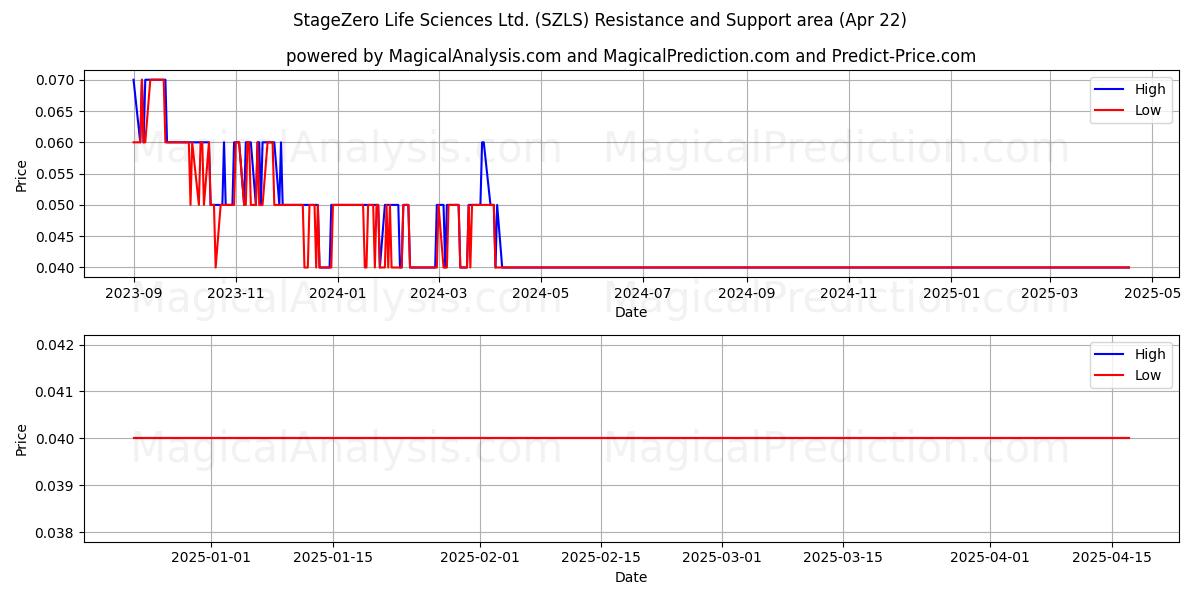Click the '0.040' tick label in lower chart

(x=56, y=439)
